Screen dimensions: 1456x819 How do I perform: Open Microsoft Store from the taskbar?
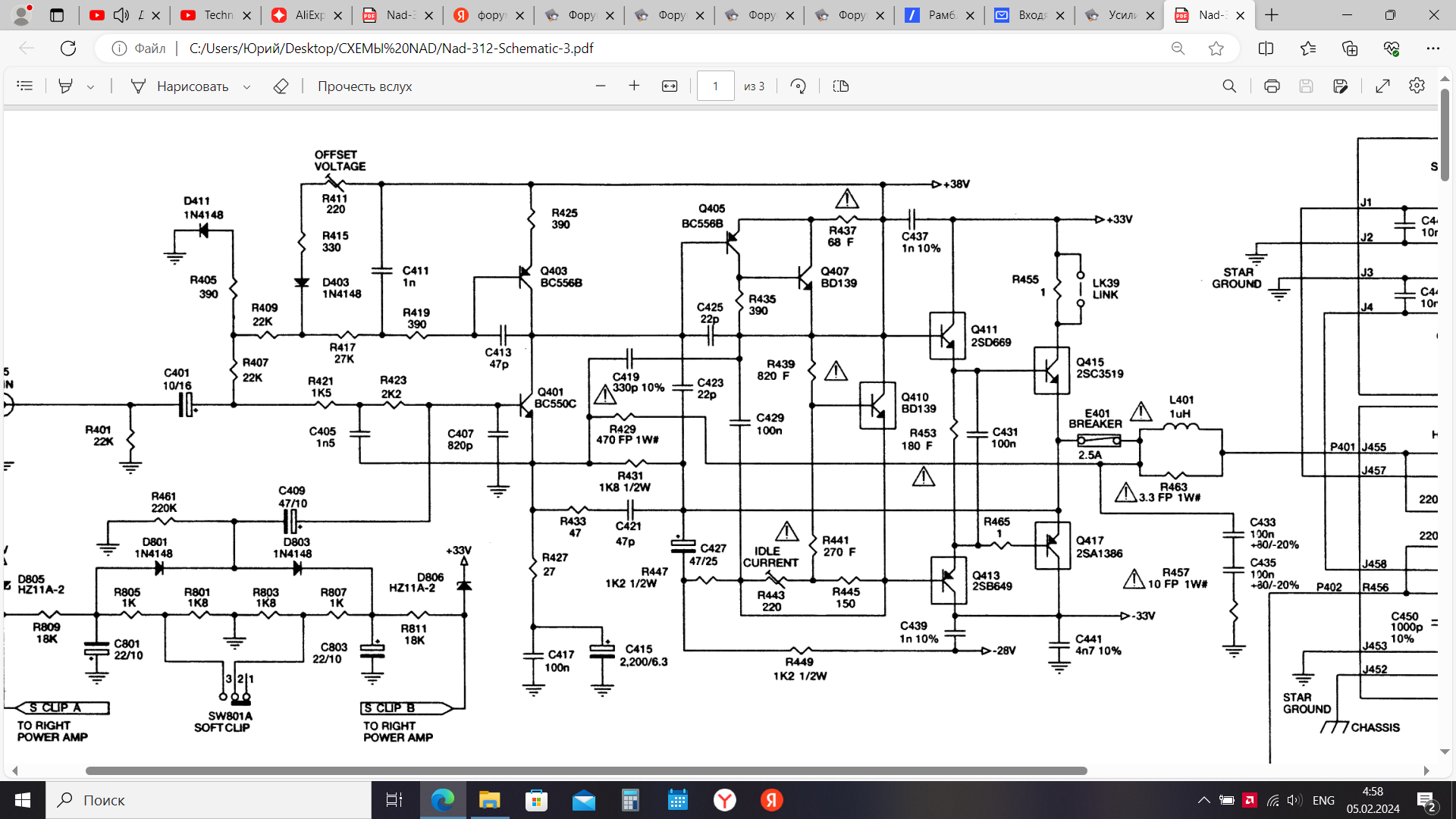(536, 800)
